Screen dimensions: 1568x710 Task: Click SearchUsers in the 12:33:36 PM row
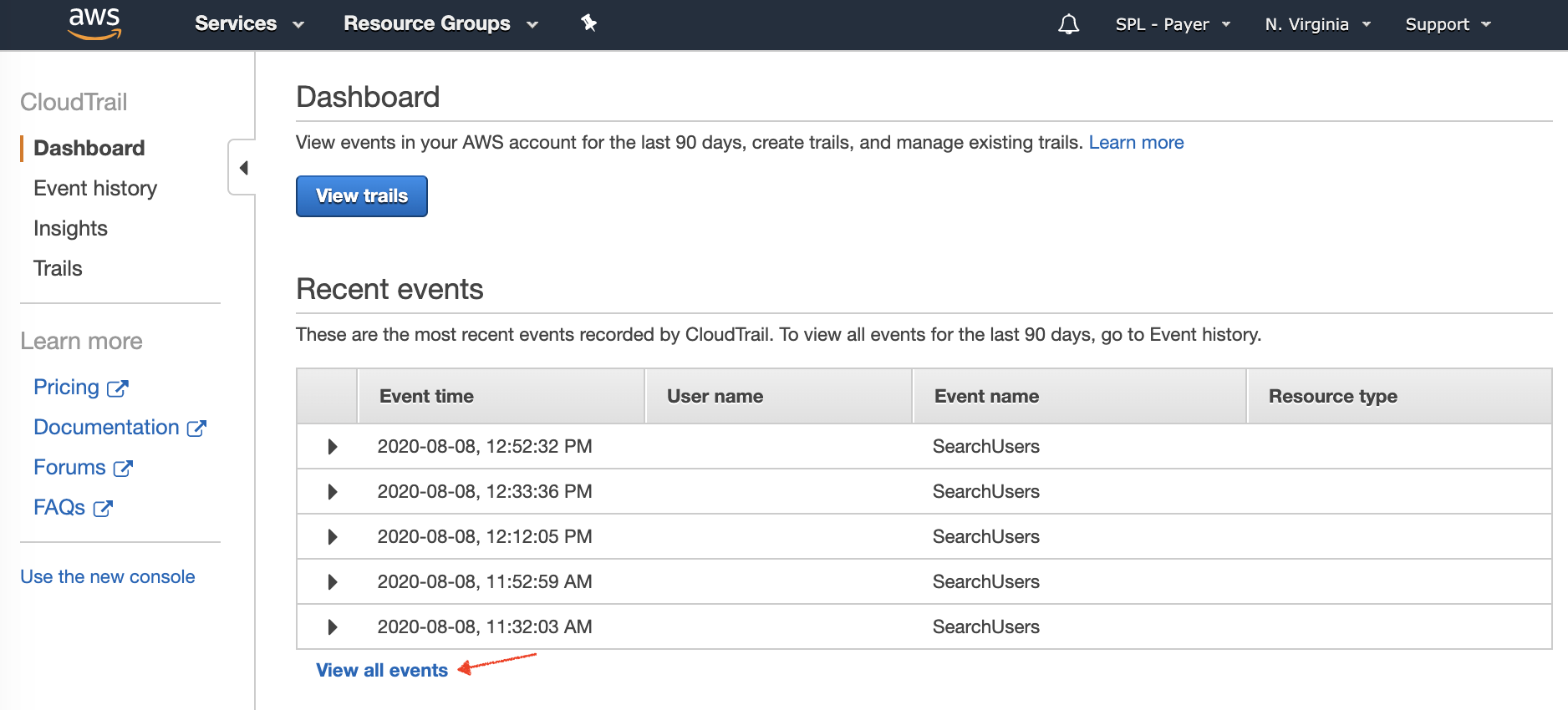pyautogui.click(x=986, y=491)
